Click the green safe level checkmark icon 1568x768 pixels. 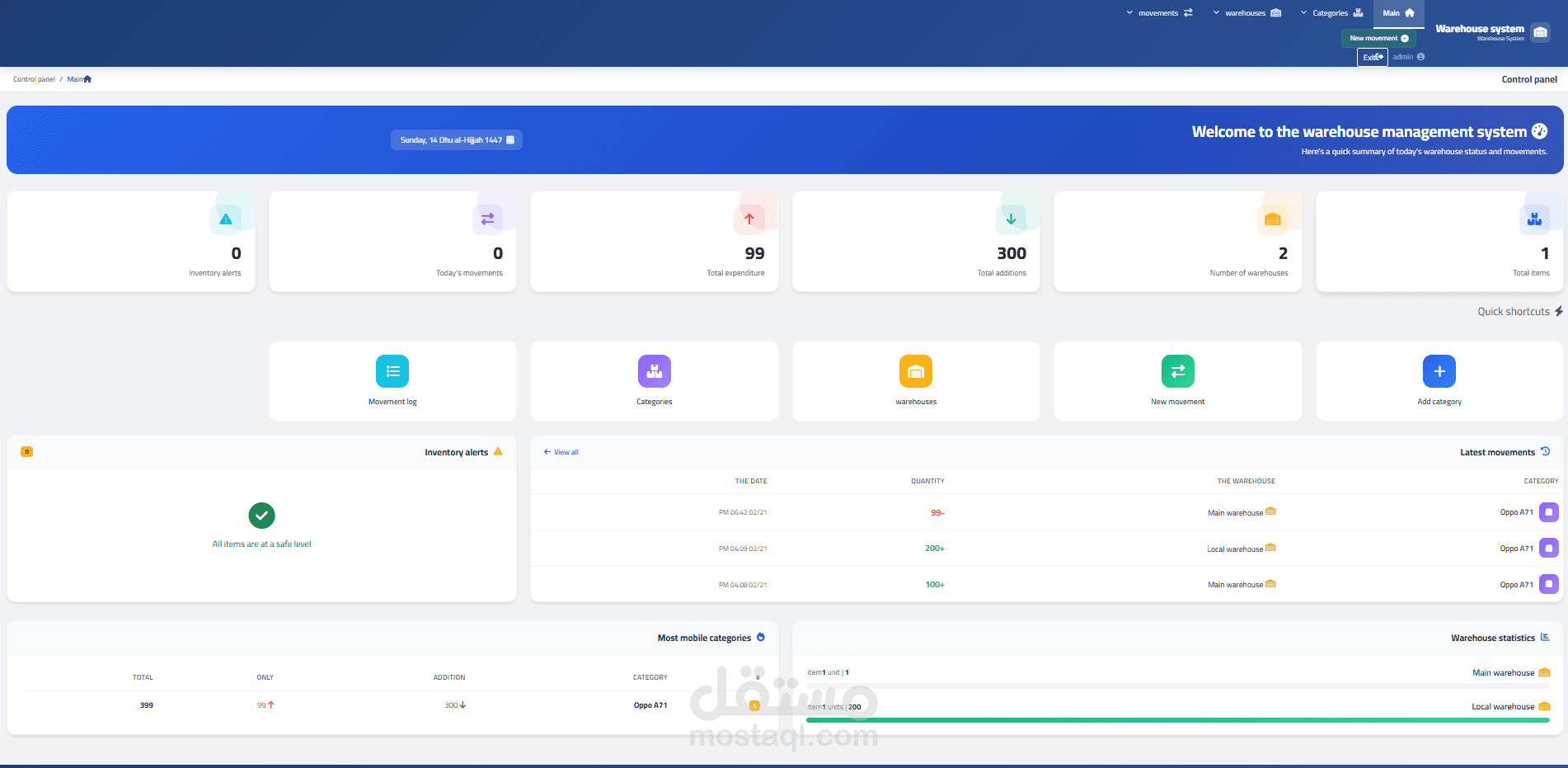click(262, 516)
